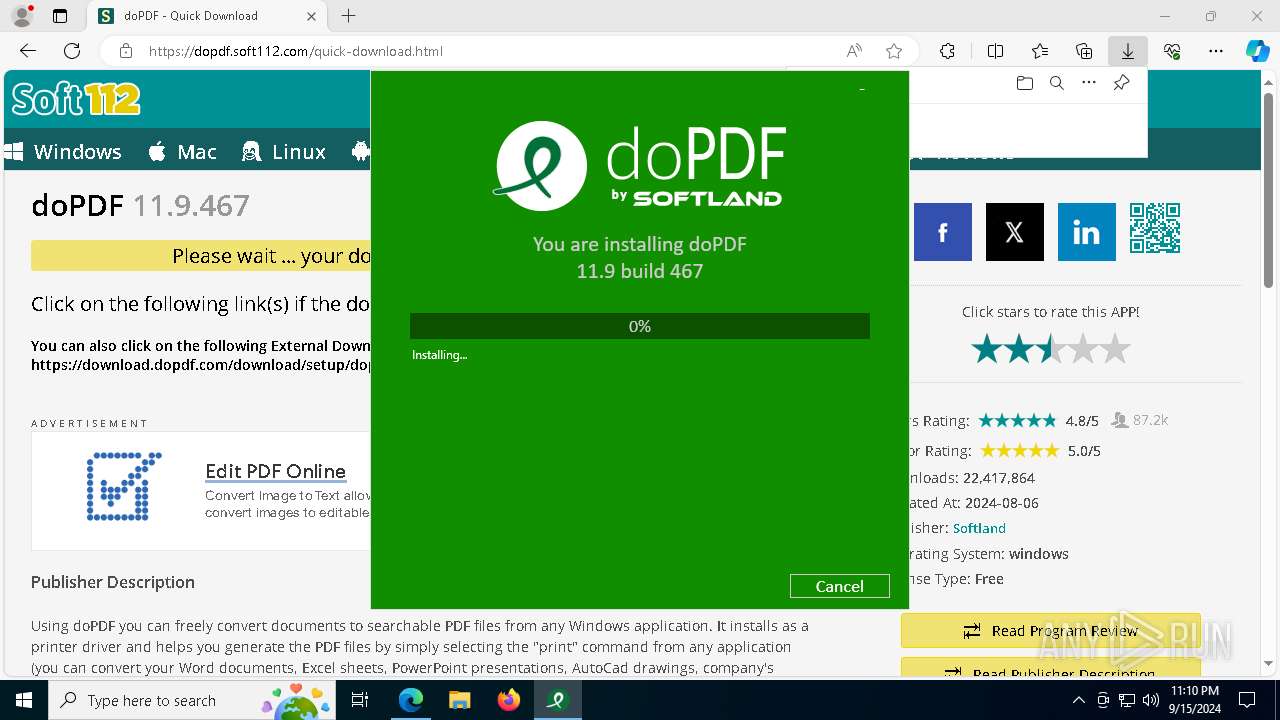Click the external download.dopdf.com link
The width and height of the screenshot is (1280, 720).
coord(201,365)
